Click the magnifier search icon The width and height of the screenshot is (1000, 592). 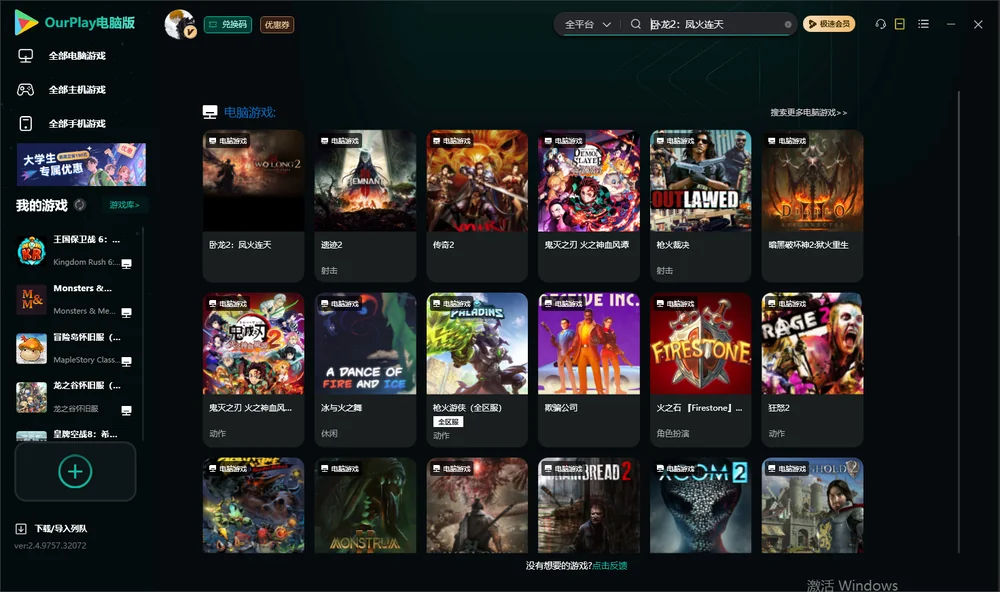[x=636, y=24]
